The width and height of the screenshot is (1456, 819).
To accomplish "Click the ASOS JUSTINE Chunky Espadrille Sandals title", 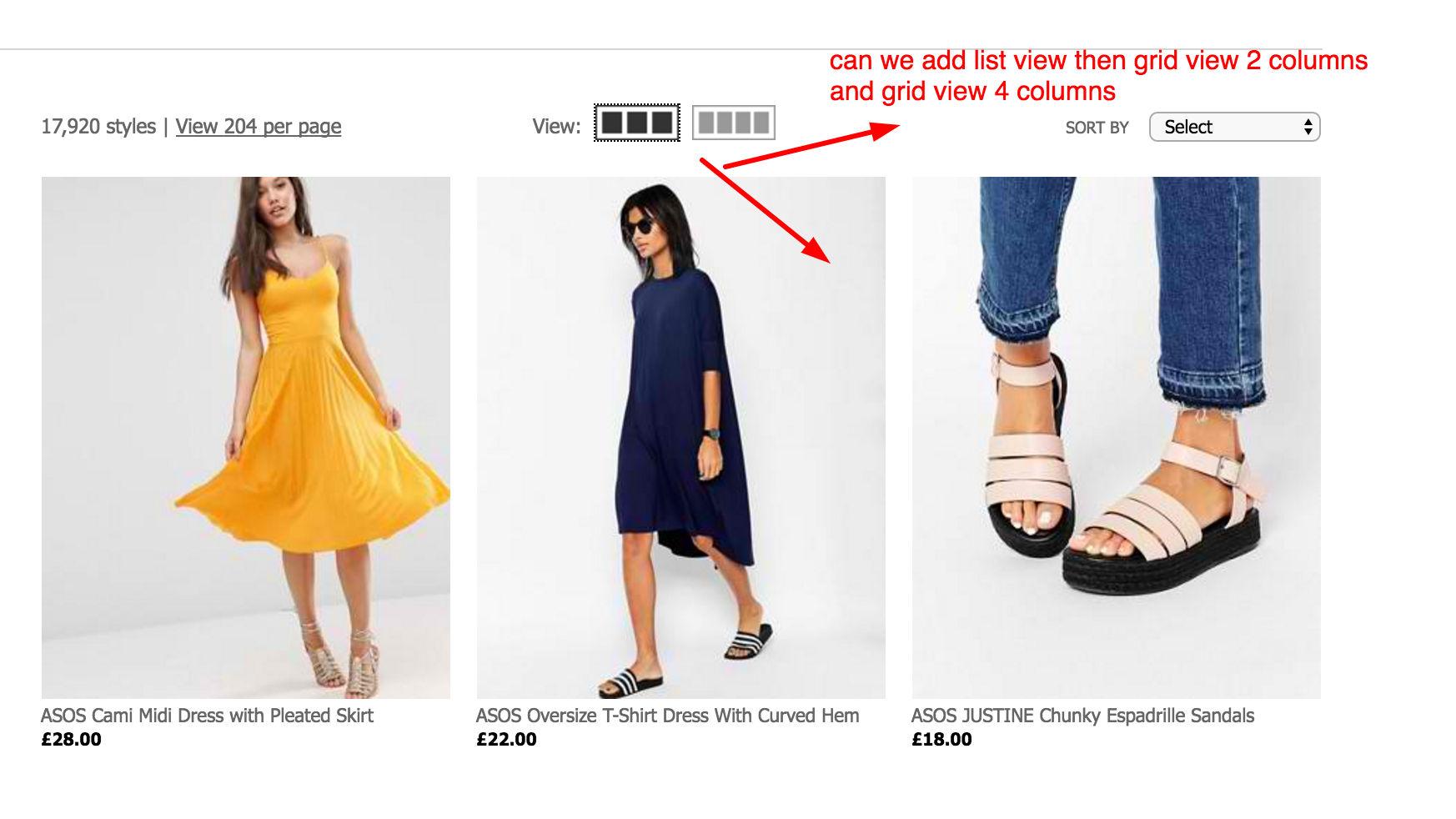I will pyautogui.click(x=1082, y=716).
